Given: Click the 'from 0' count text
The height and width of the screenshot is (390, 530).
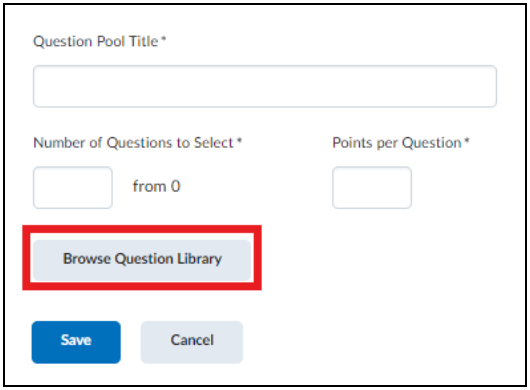Looking at the screenshot, I should [x=156, y=186].
